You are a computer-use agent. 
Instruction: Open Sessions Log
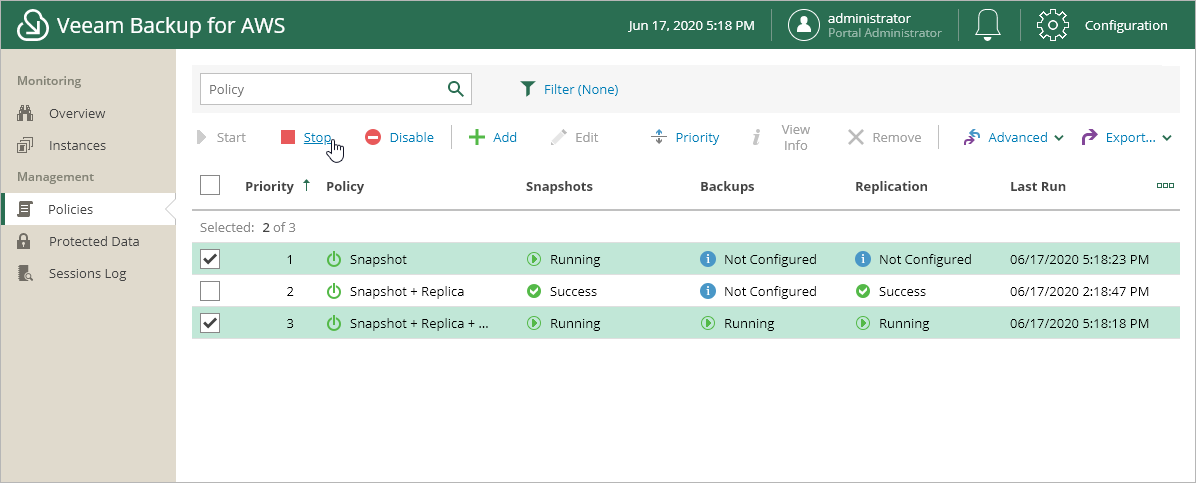[x=88, y=274]
